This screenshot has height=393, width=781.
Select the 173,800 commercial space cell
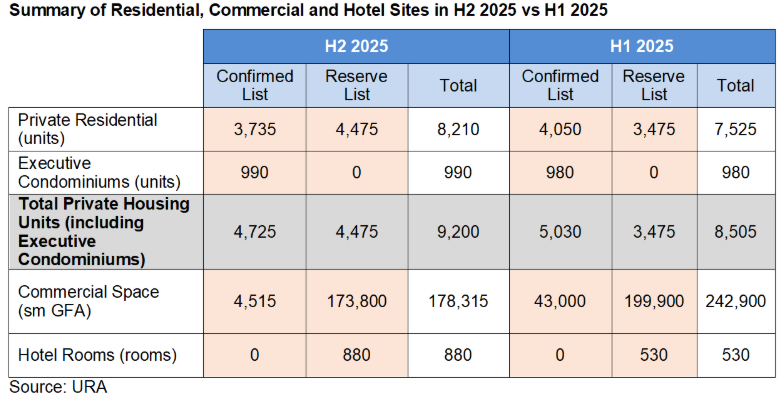pyautogui.click(x=357, y=301)
